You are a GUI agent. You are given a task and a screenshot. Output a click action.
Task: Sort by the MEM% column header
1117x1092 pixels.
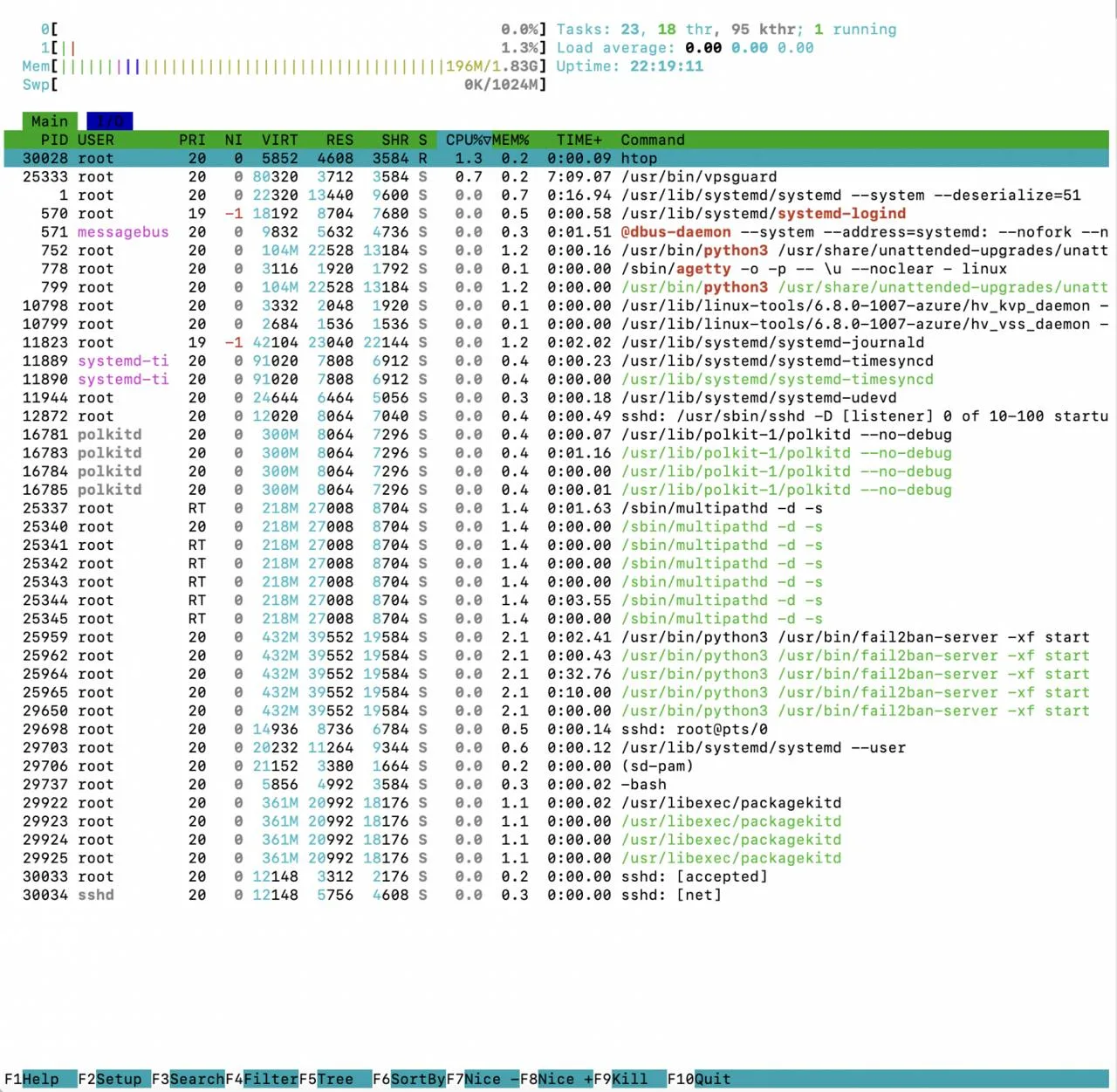[x=511, y=140]
